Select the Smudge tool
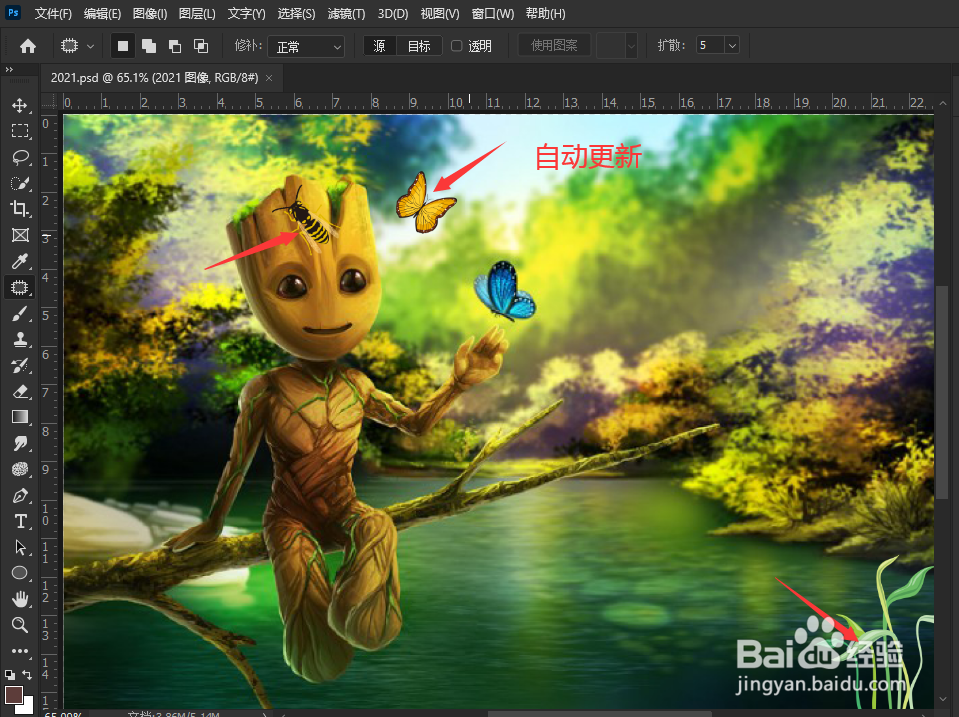The height and width of the screenshot is (717, 959). [20, 444]
